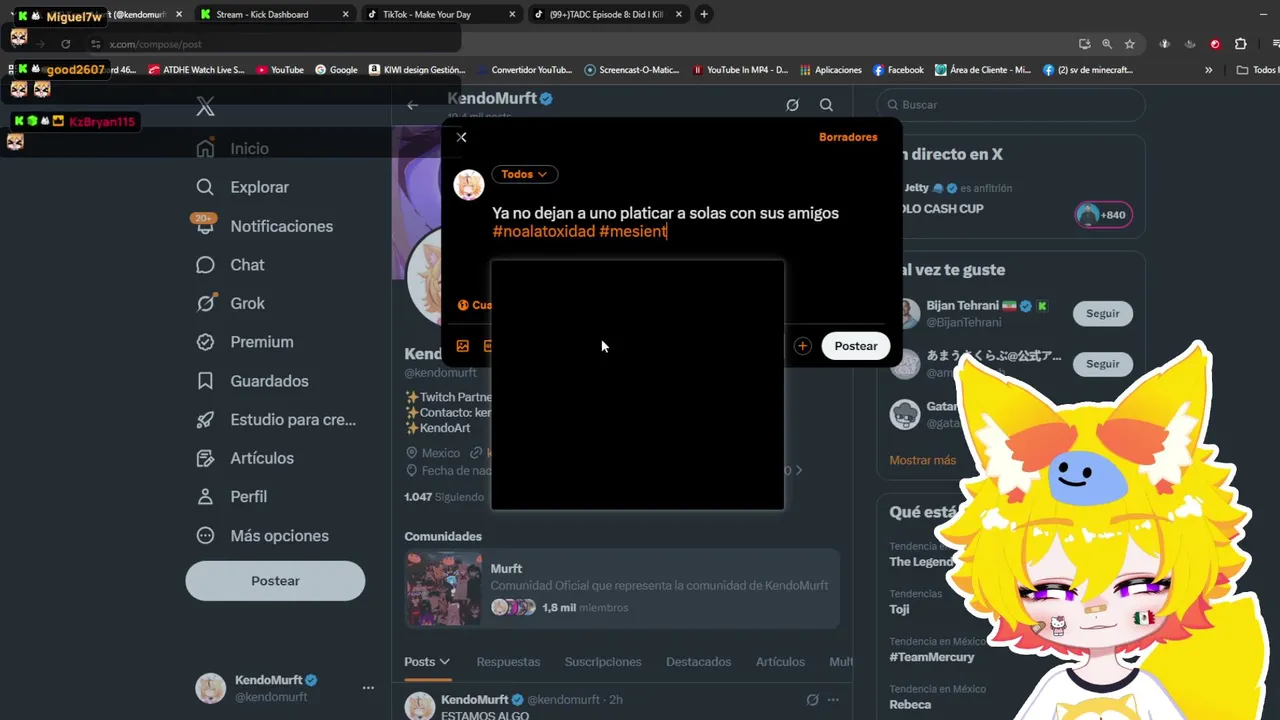Open a new browser tab
1280x720 pixels.
[704, 14]
